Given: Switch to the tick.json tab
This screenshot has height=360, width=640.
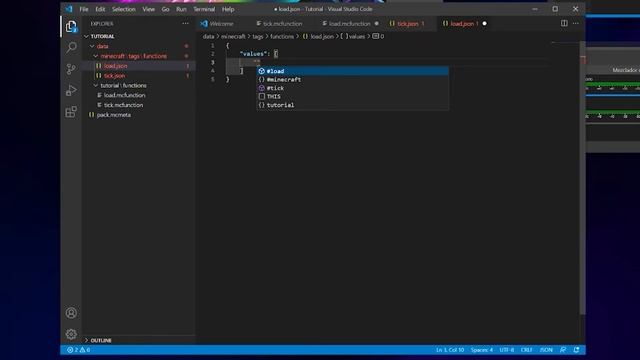Looking at the screenshot, I should 407,24.
